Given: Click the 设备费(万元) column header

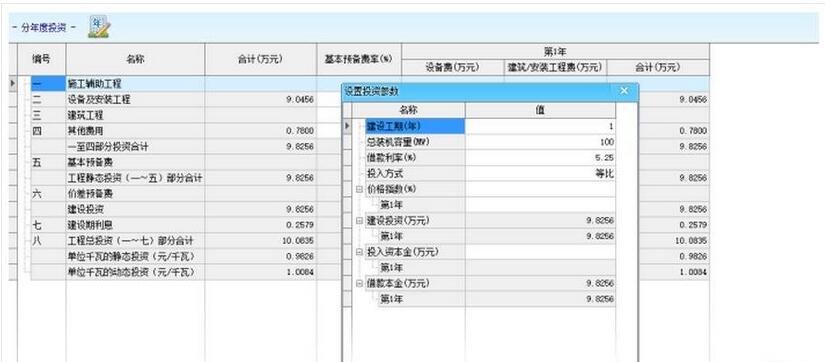Looking at the screenshot, I should tap(452, 67).
